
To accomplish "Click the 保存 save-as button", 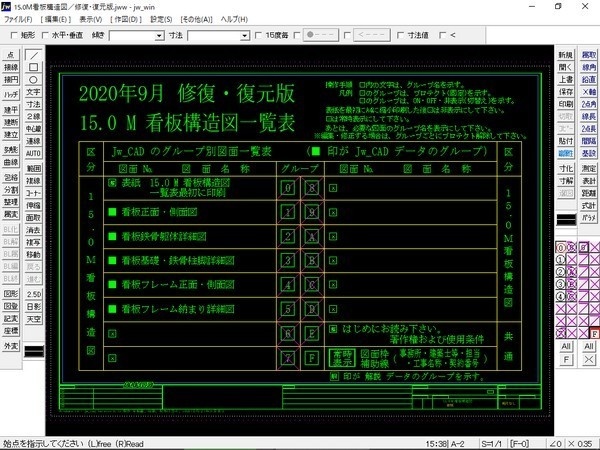I will (x=566, y=92).
